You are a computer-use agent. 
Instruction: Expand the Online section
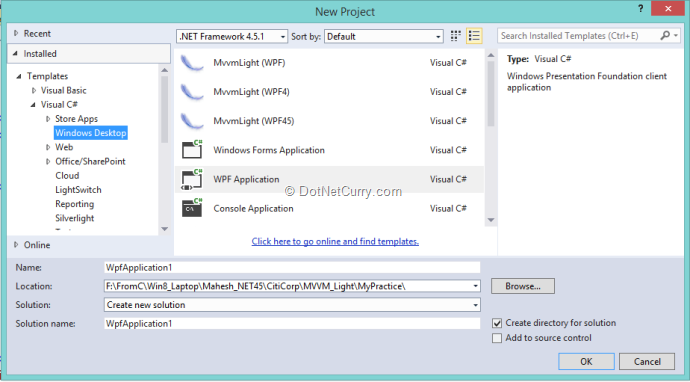[x=16, y=245]
